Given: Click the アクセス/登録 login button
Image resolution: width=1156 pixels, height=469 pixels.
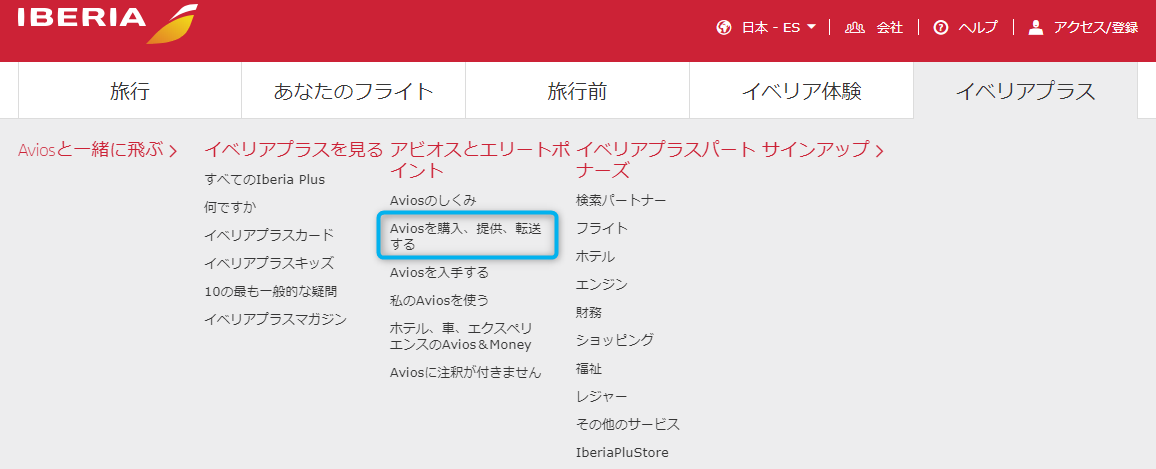Looking at the screenshot, I should [x=1096, y=27].
